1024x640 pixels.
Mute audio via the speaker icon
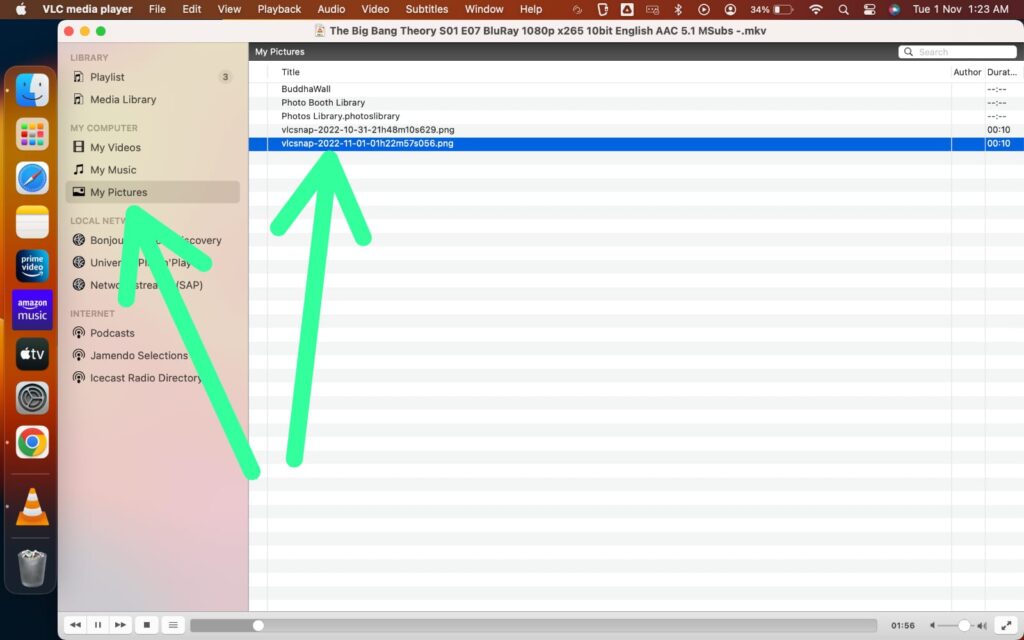tap(931, 624)
